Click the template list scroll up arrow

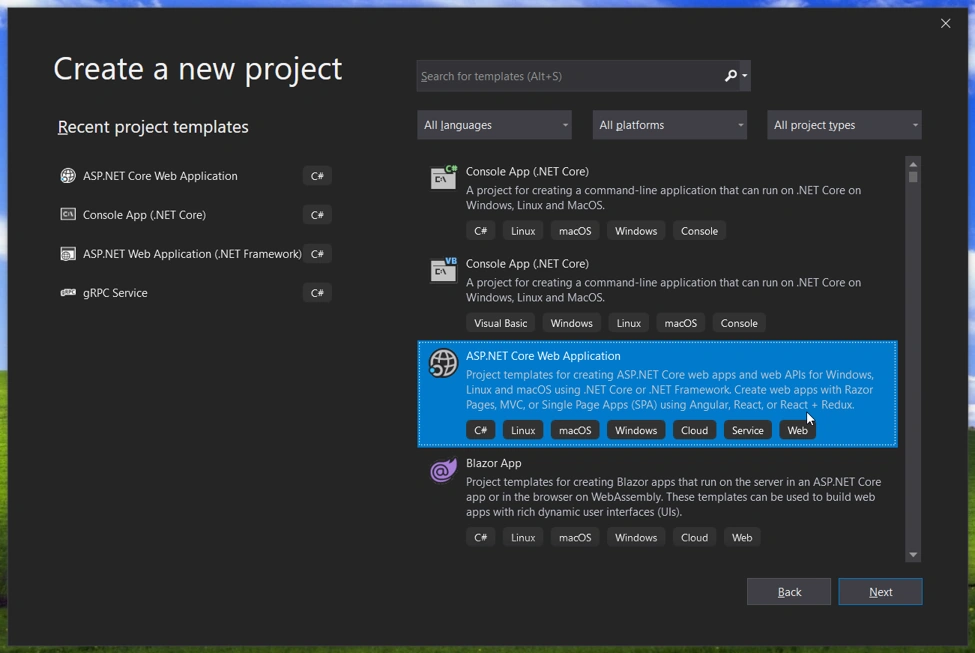pos(913,164)
